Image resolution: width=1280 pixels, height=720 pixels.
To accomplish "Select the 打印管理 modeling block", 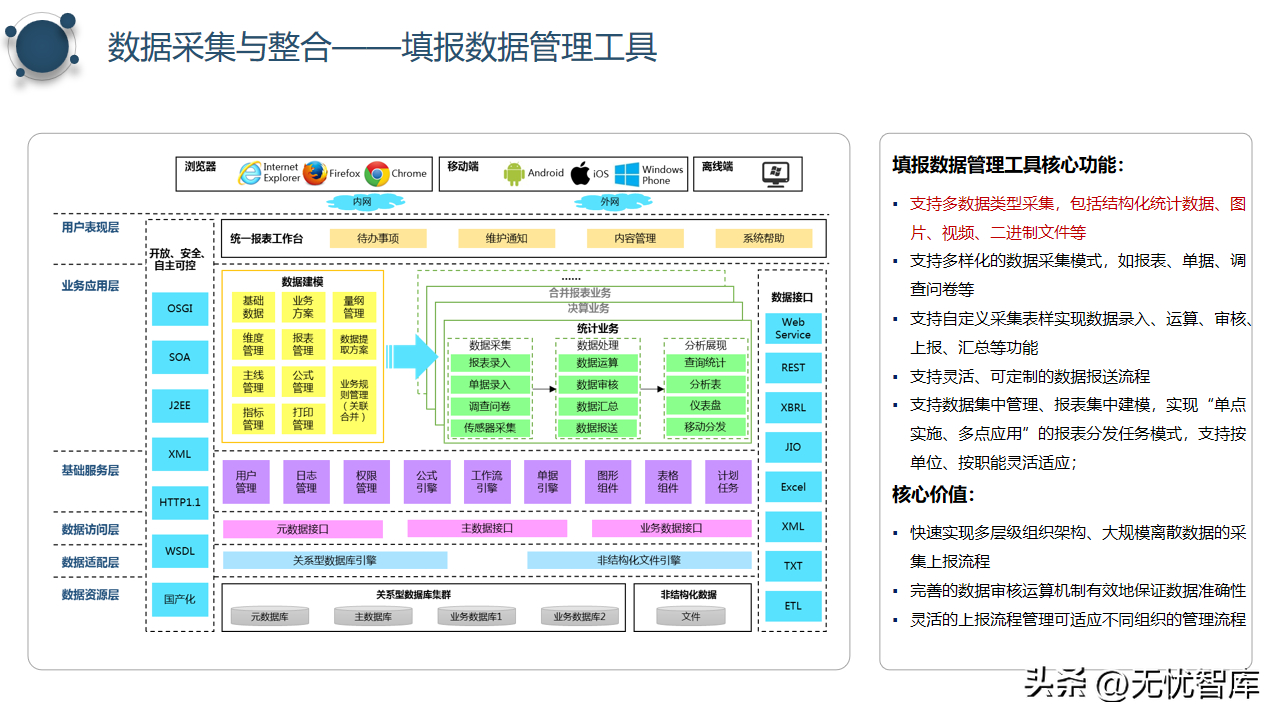I will pyautogui.click(x=303, y=418).
